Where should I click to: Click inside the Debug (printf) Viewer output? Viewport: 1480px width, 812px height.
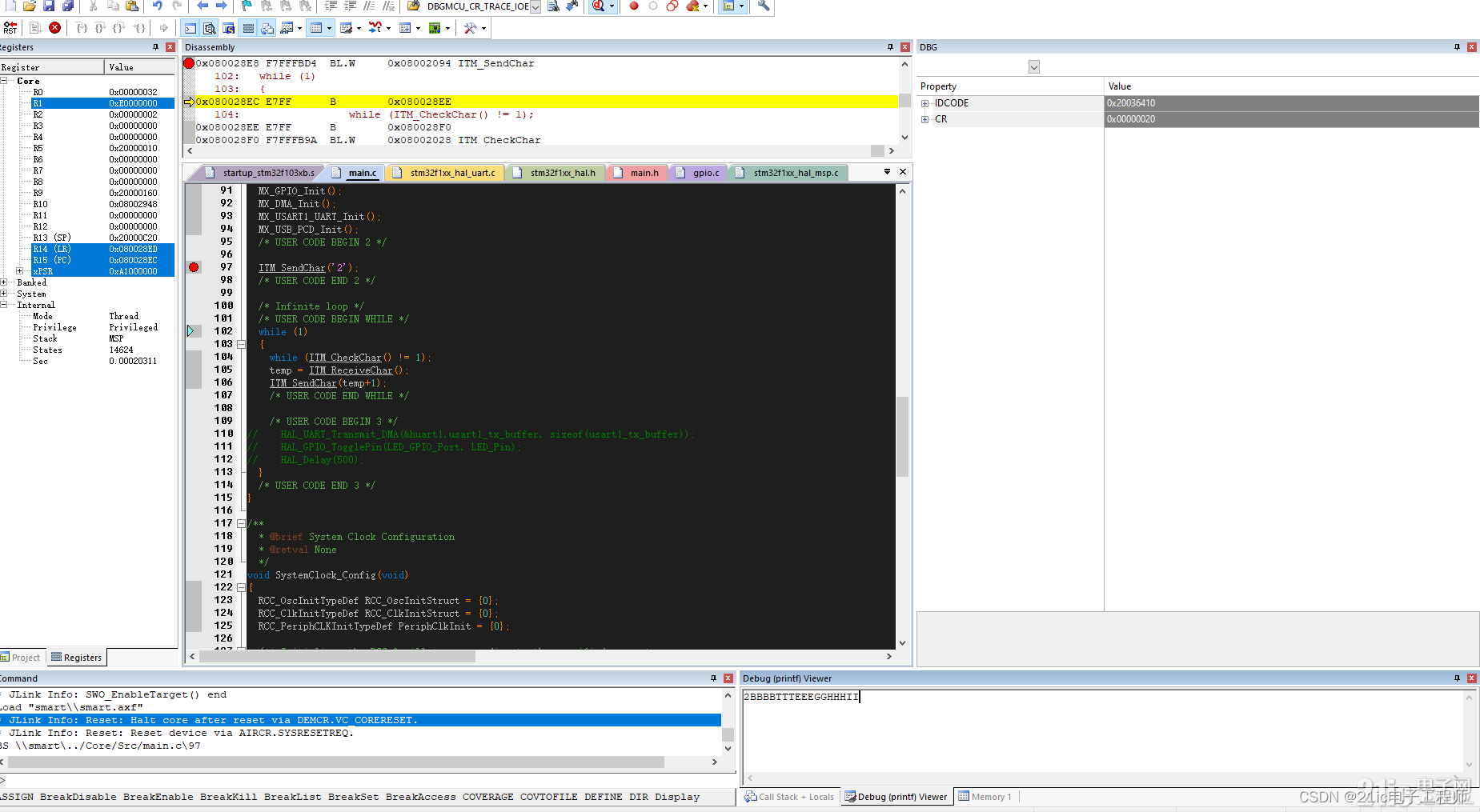point(1103,730)
